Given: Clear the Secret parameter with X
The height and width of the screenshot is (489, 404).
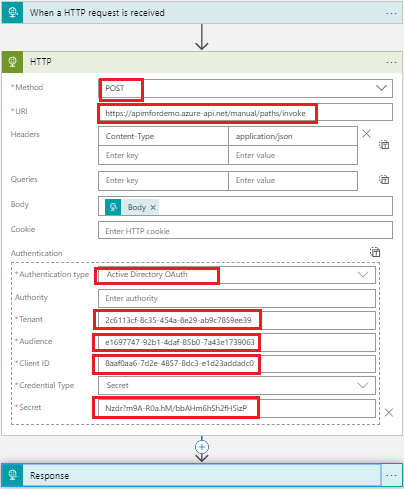Looking at the screenshot, I should pos(389,413).
